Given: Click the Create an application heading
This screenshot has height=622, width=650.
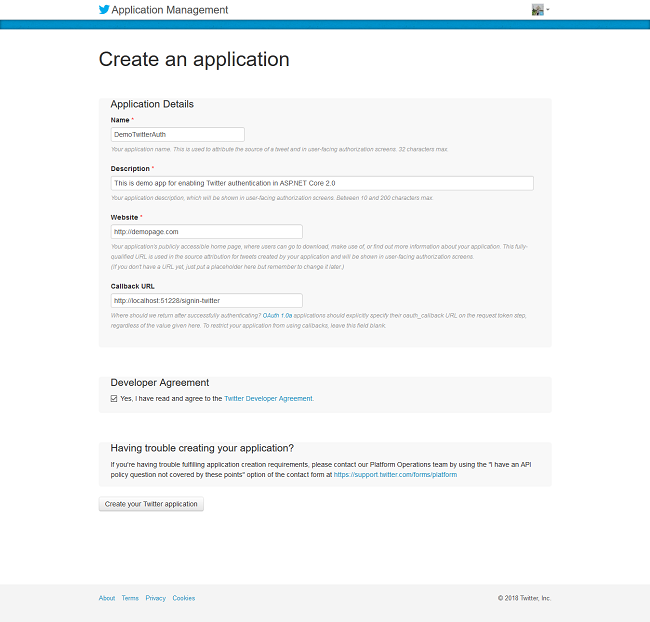Looking at the screenshot, I should click(194, 59).
